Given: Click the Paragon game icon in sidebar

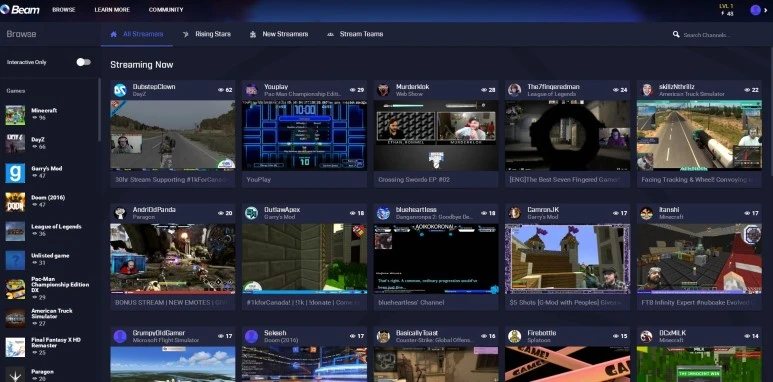Looking at the screenshot, I should click(15, 375).
